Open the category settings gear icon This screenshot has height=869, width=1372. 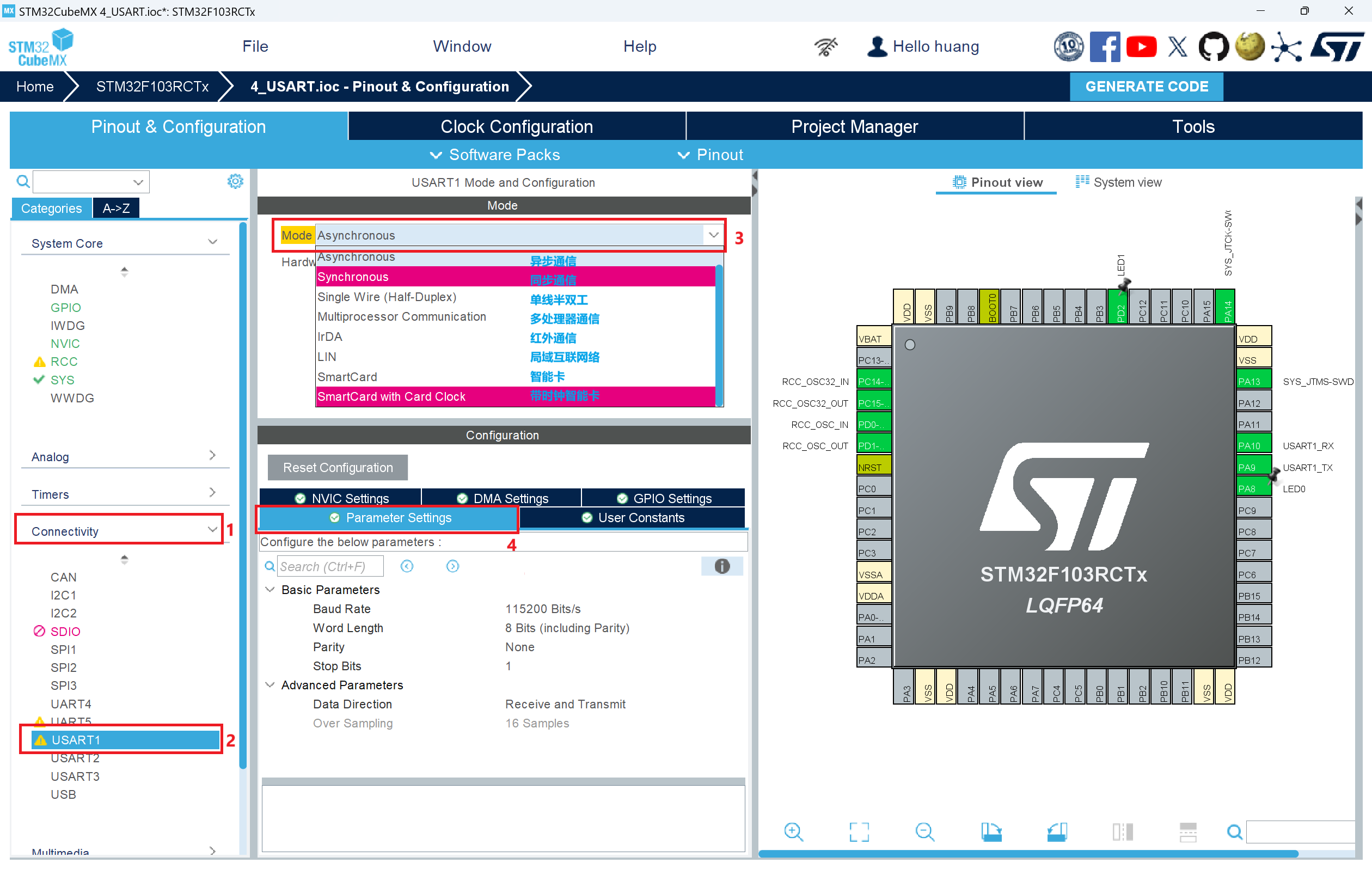(x=235, y=181)
